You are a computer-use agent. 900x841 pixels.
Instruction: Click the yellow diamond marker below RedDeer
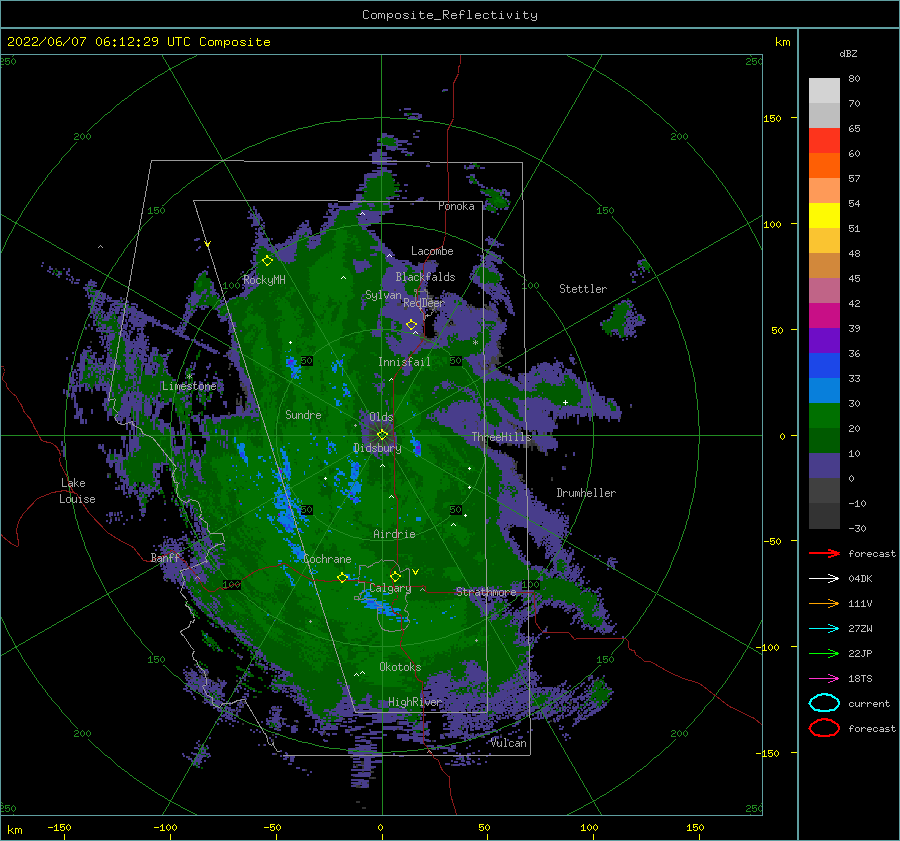(x=411, y=325)
